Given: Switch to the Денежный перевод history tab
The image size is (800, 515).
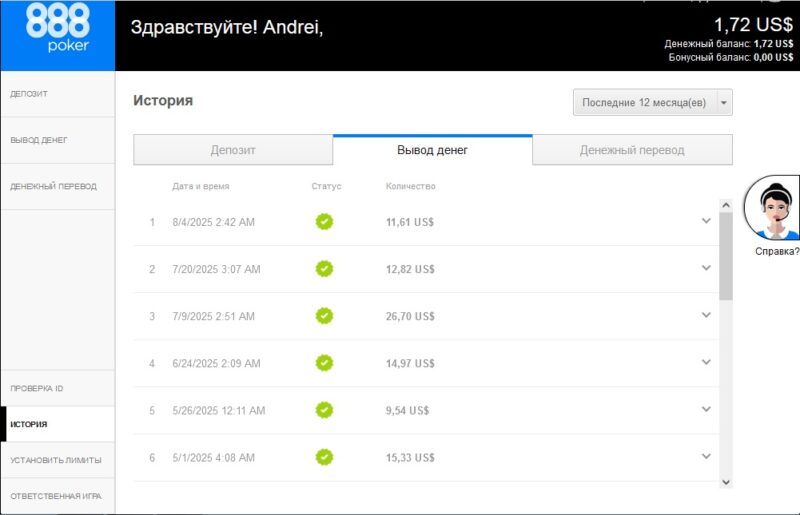Looking at the screenshot, I should pyautogui.click(x=632, y=150).
